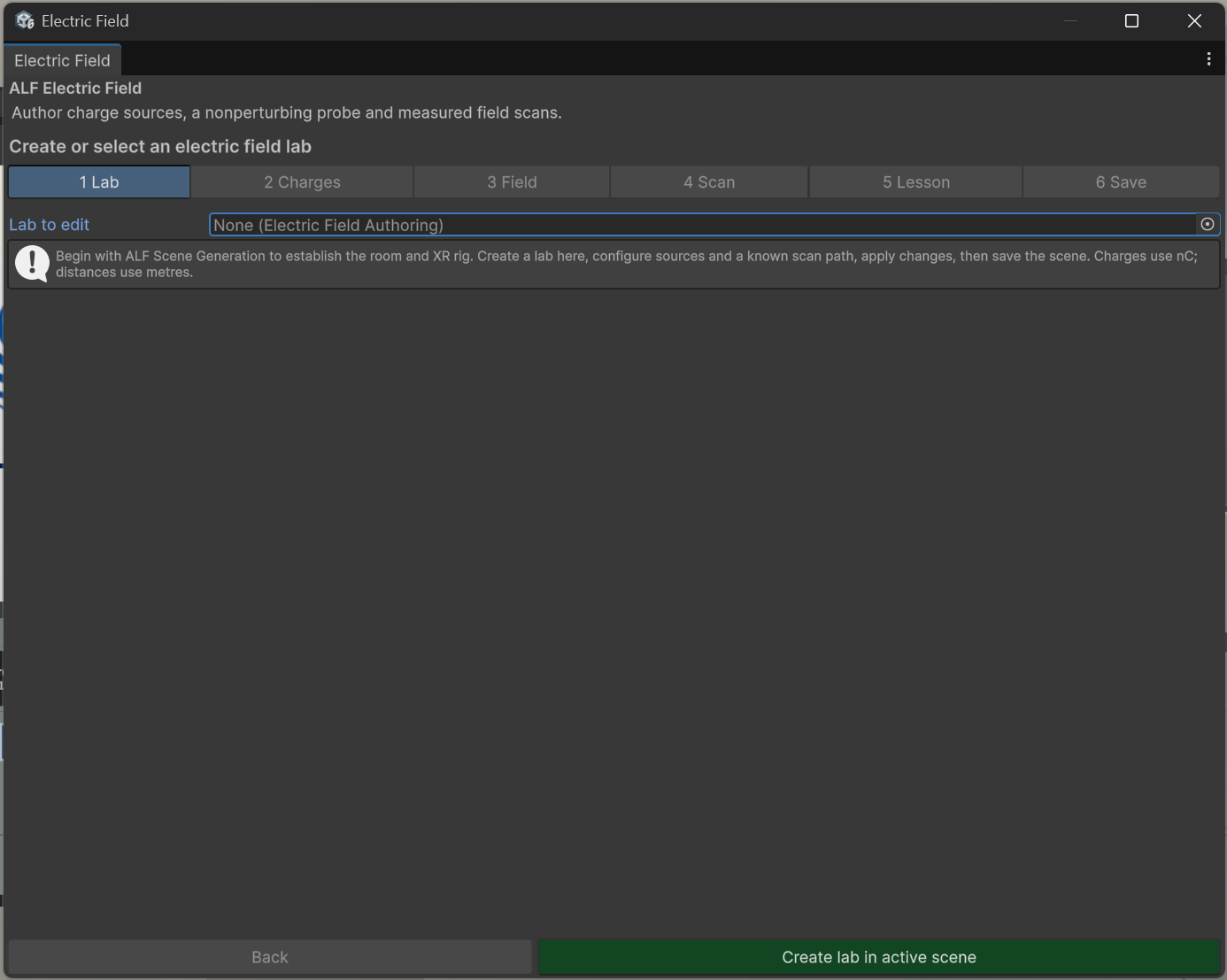Switch to the 5 Lesson step
This screenshot has height=980, width=1227.
[x=916, y=182]
